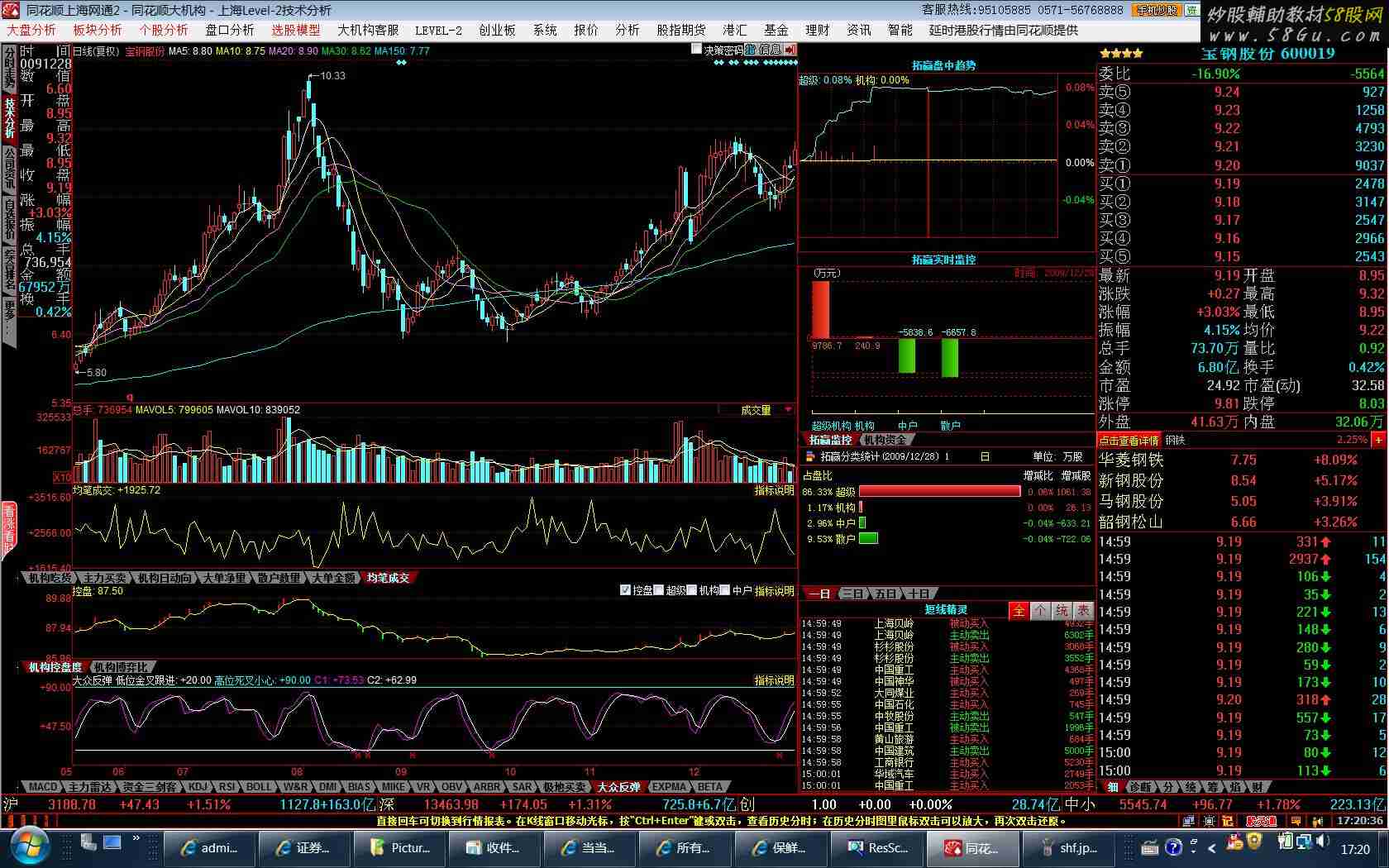Select the 十日 period tab
The height and width of the screenshot is (868, 1389).
(919, 594)
